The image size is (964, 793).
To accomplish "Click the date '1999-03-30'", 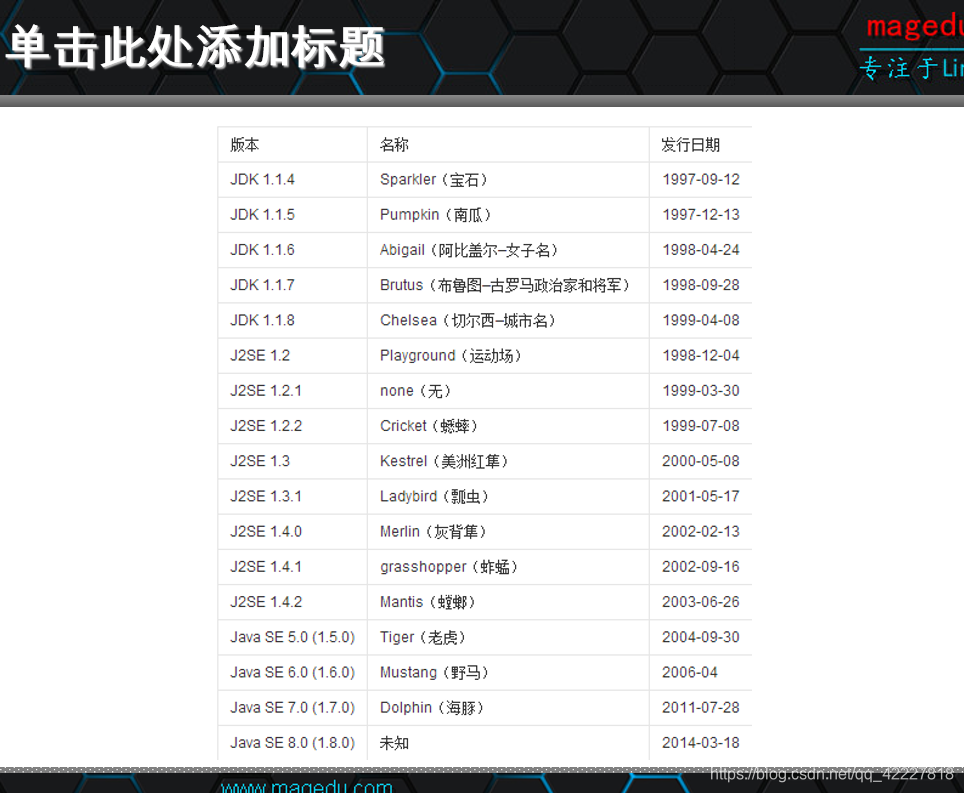I will tap(701, 391).
